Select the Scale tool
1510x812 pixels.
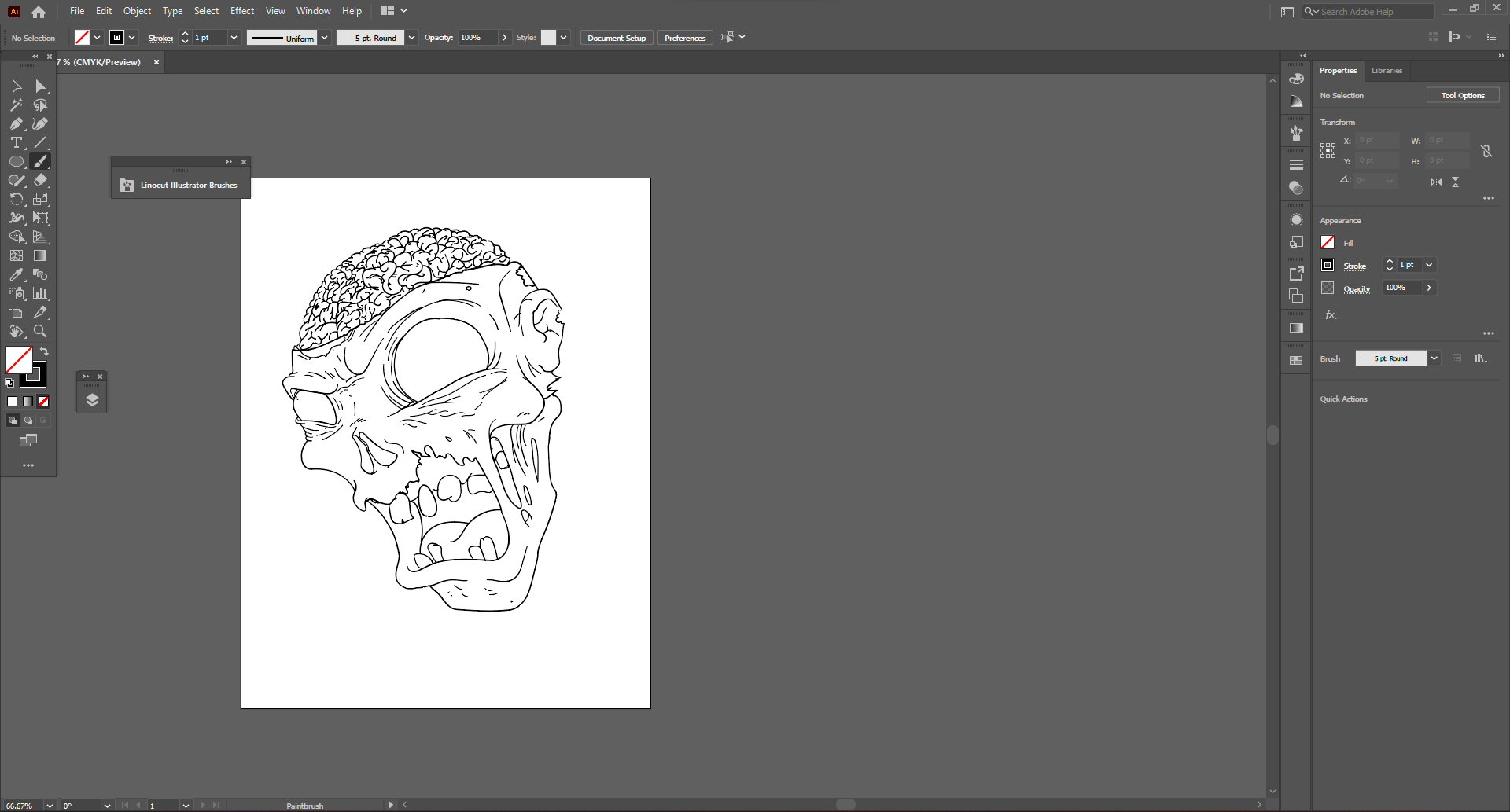(40, 199)
